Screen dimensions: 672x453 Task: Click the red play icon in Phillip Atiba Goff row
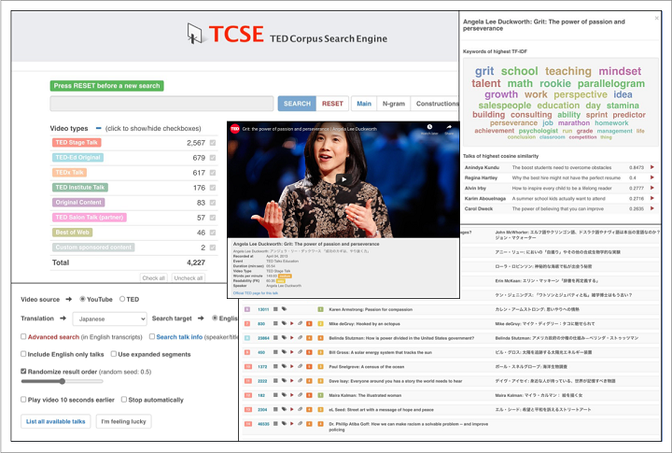pyautogui.click(x=292, y=423)
